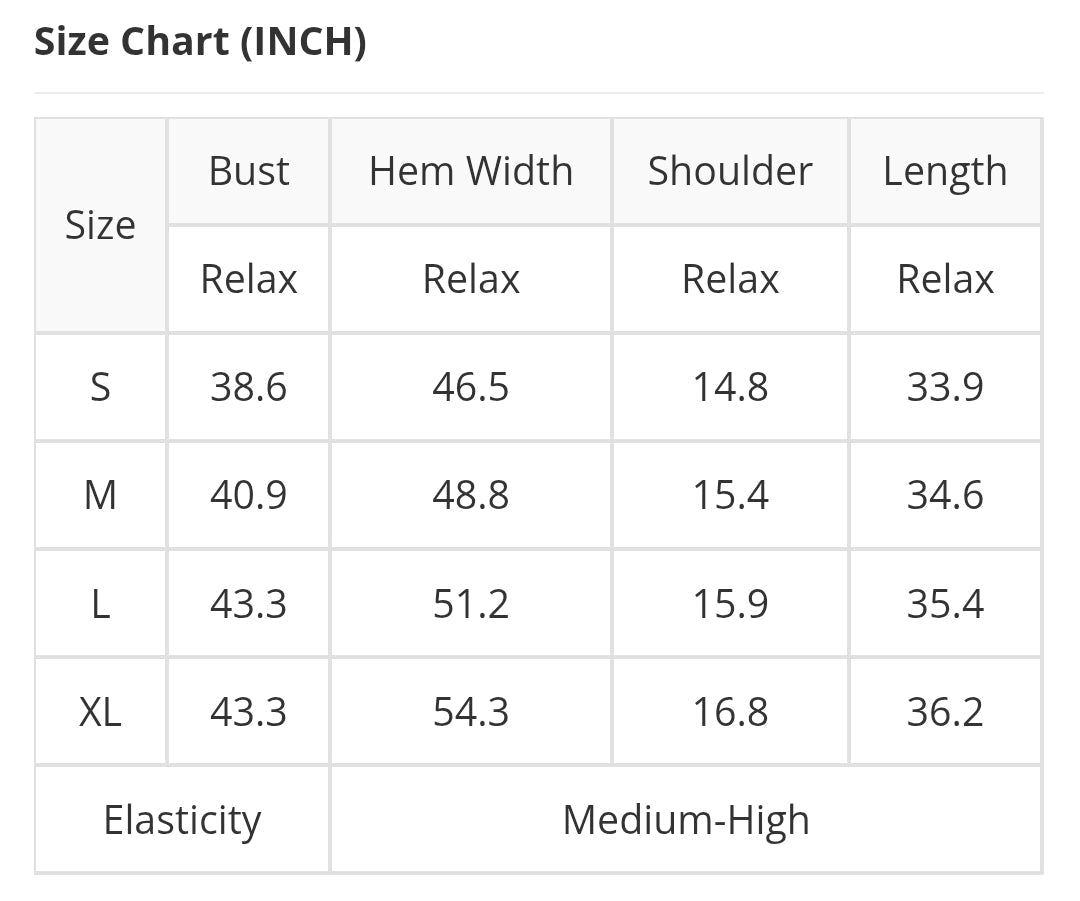Click the Bust column header

(x=249, y=171)
